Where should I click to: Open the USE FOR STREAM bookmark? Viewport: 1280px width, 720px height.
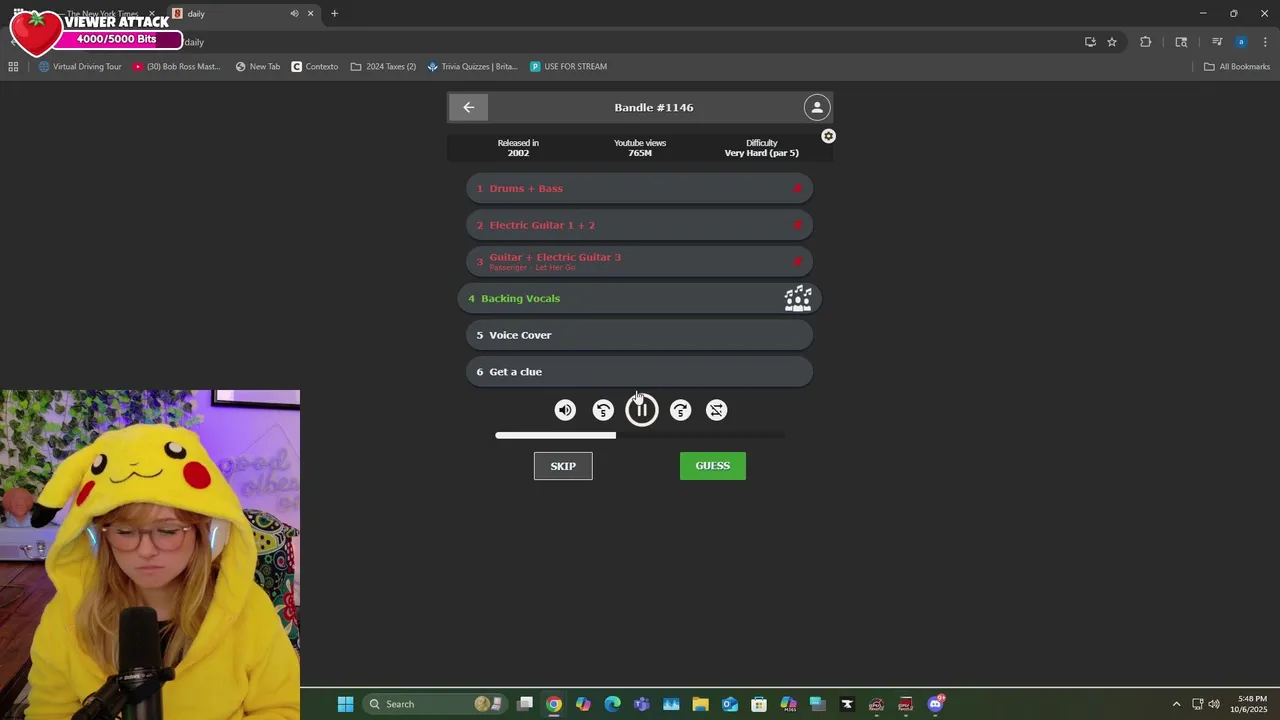coord(569,67)
